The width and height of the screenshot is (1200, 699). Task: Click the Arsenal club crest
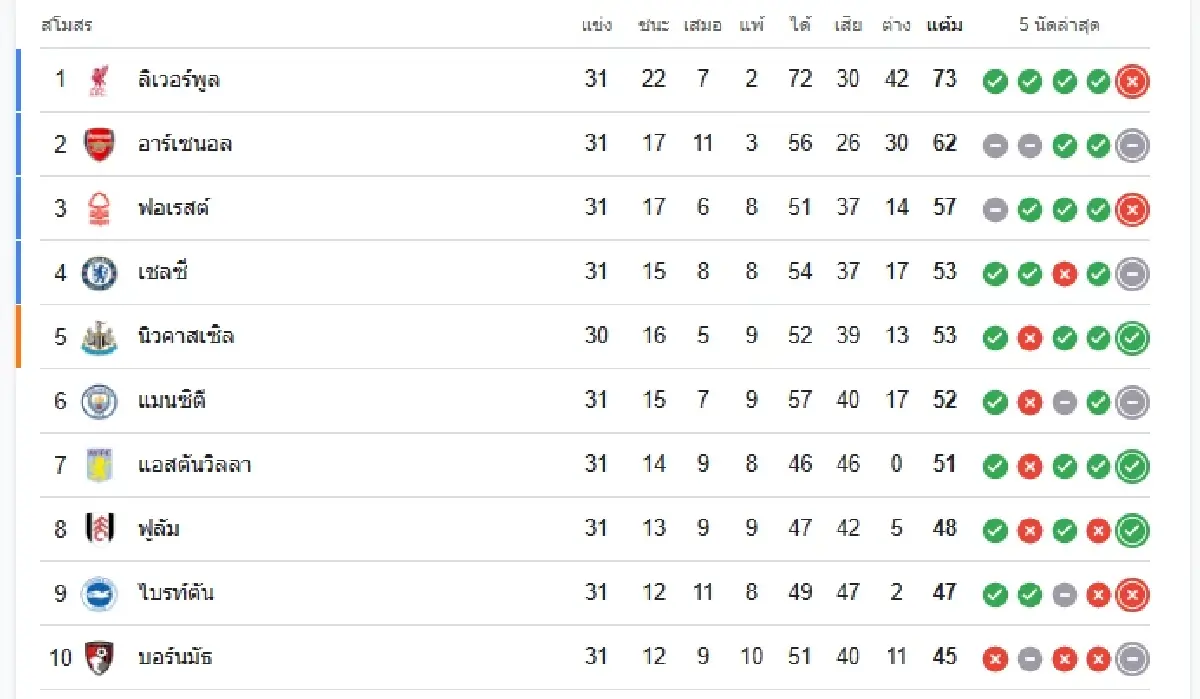[98, 144]
